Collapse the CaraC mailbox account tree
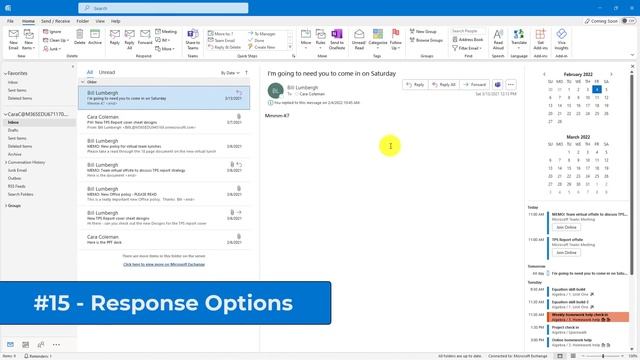640x360 pixels. (5, 114)
